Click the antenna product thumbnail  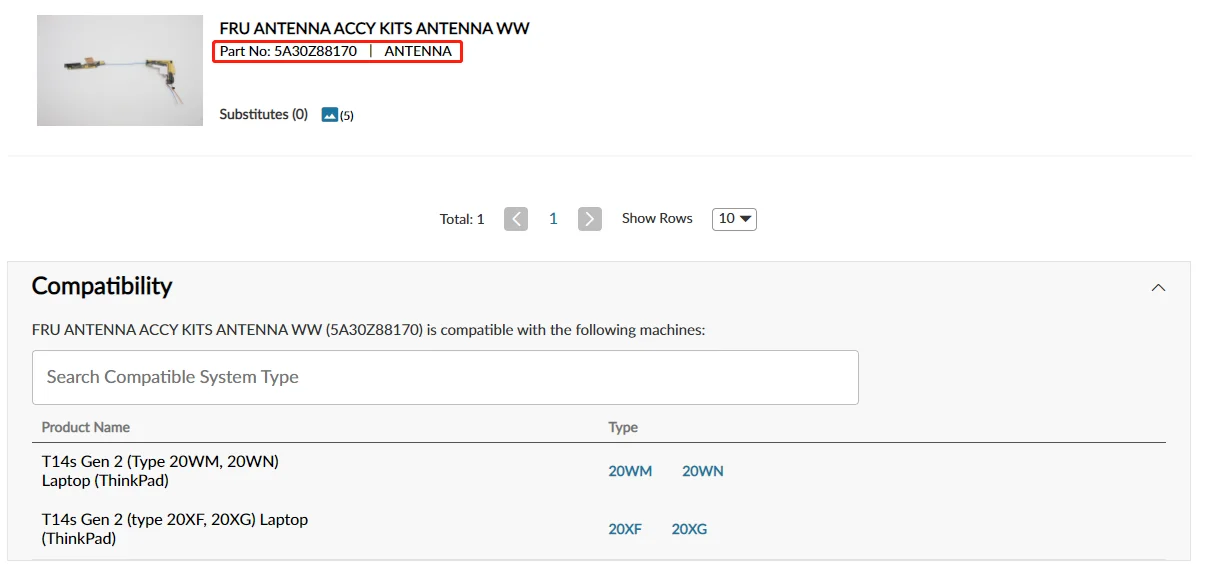pos(120,70)
